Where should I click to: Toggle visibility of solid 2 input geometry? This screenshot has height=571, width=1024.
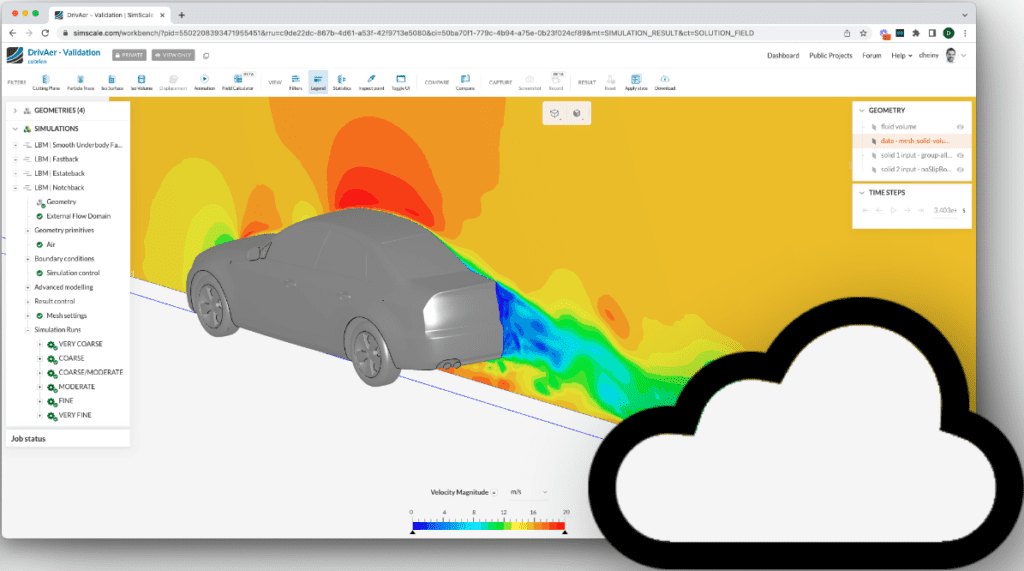(960, 169)
